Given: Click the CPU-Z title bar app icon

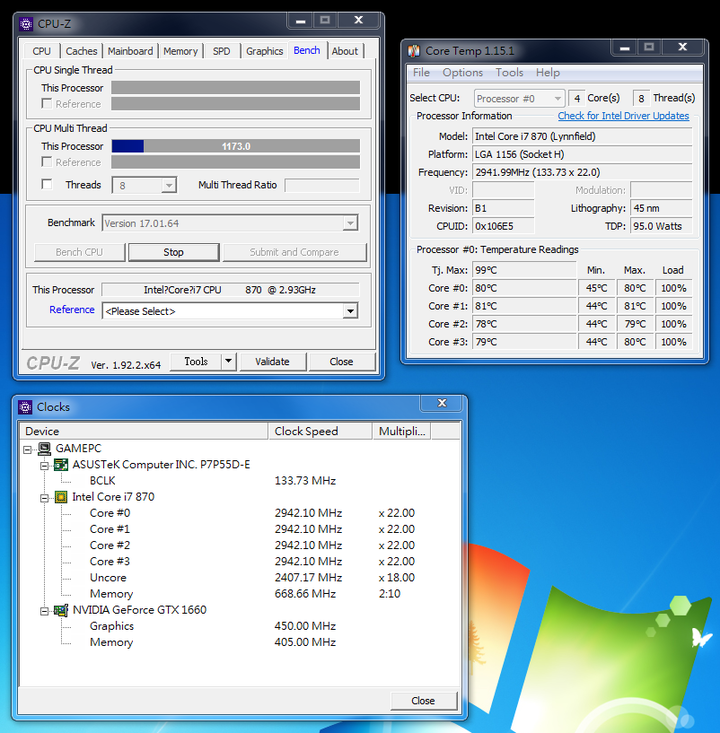Looking at the screenshot, I should pyautogui.click(x=26, y=24).
